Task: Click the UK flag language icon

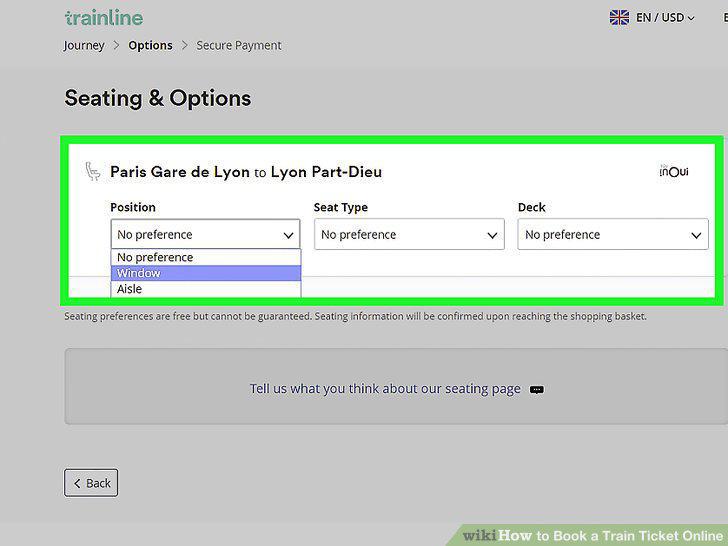Action: (619, 18)
